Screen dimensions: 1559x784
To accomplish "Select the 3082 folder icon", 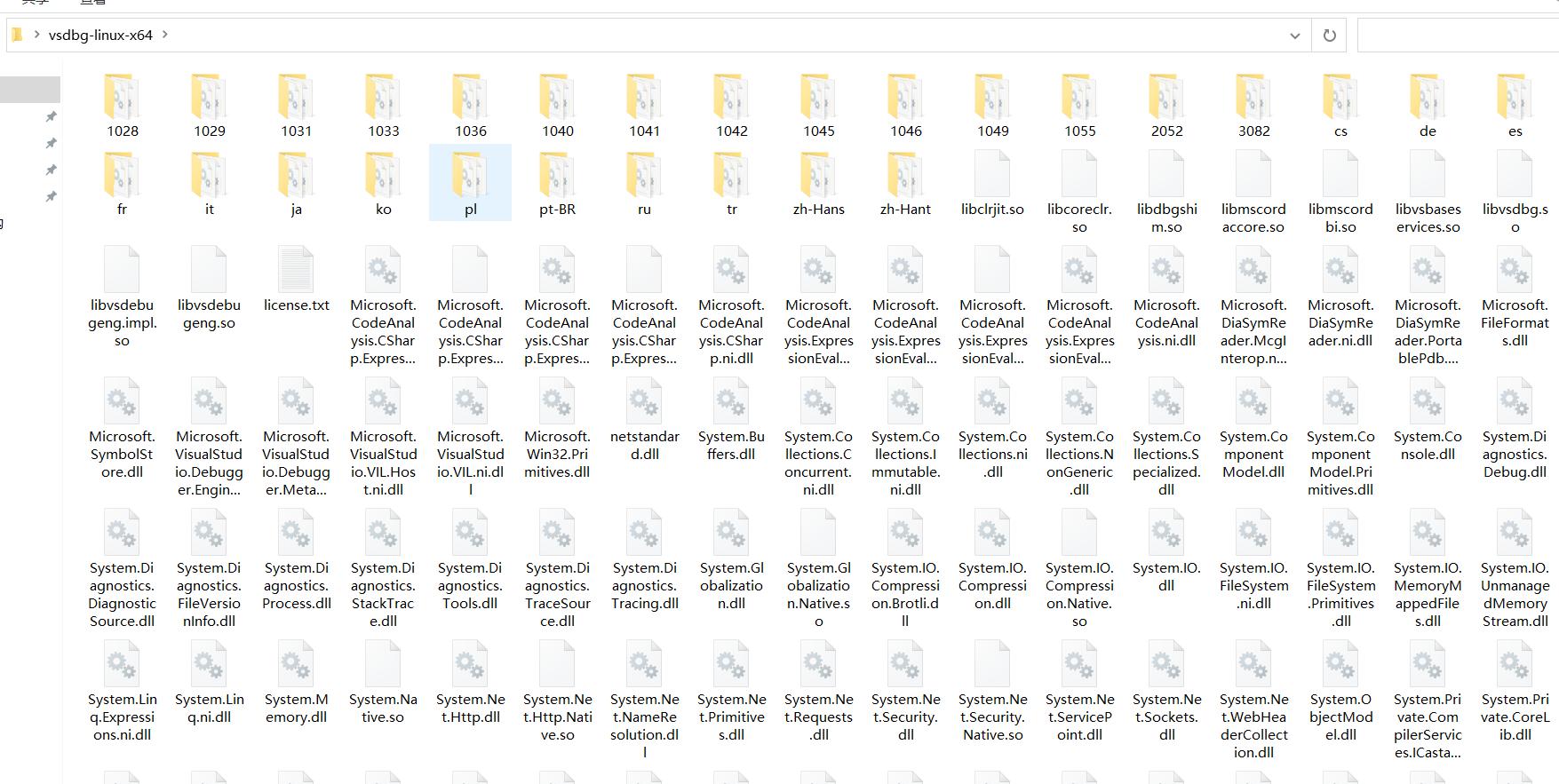I will click(x=1253, y=97).
